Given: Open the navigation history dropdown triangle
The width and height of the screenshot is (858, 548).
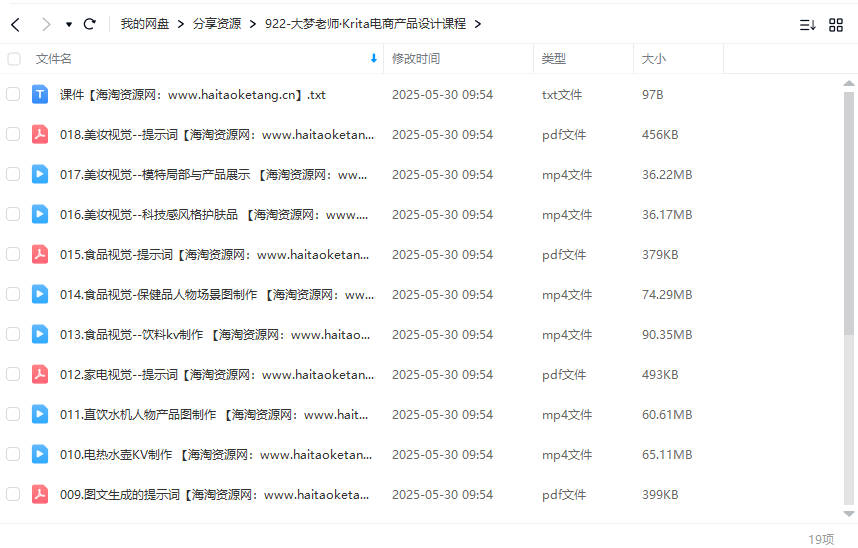Looking at the screenshot, I should tap(69, 25).
